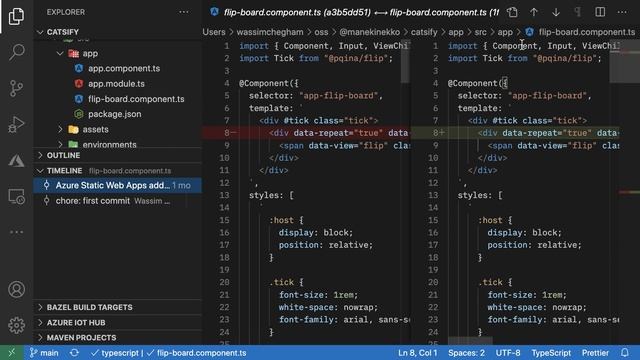Select the flip-board.component.ts diff tab
Image resolution: width=640 pixels, height=360 pixels.
[354, 12]
